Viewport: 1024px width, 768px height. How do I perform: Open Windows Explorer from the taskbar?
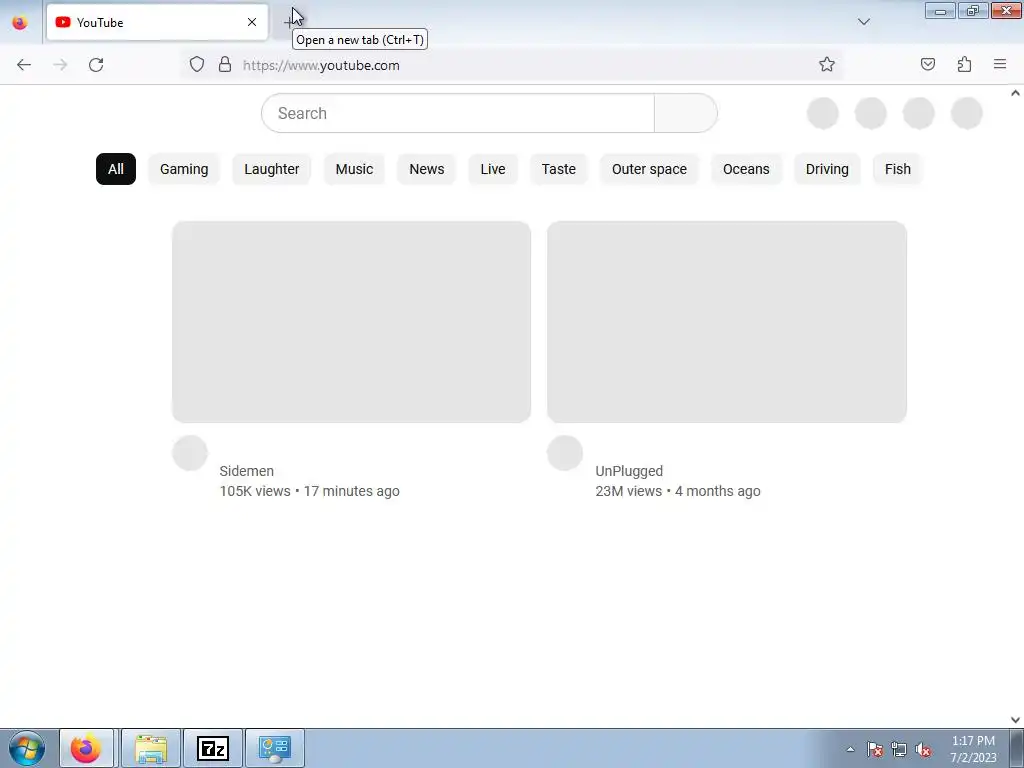pos(151,748)
